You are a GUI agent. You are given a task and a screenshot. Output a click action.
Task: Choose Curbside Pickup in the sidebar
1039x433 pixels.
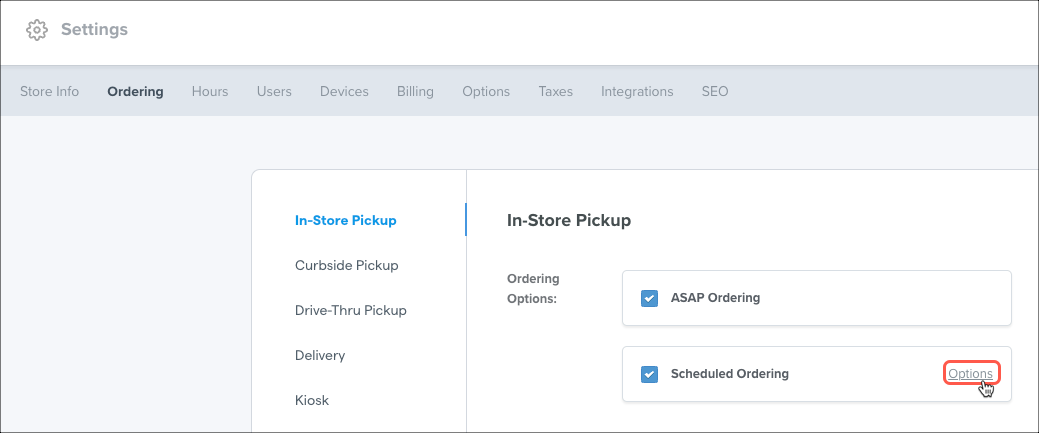coord(347,266)
